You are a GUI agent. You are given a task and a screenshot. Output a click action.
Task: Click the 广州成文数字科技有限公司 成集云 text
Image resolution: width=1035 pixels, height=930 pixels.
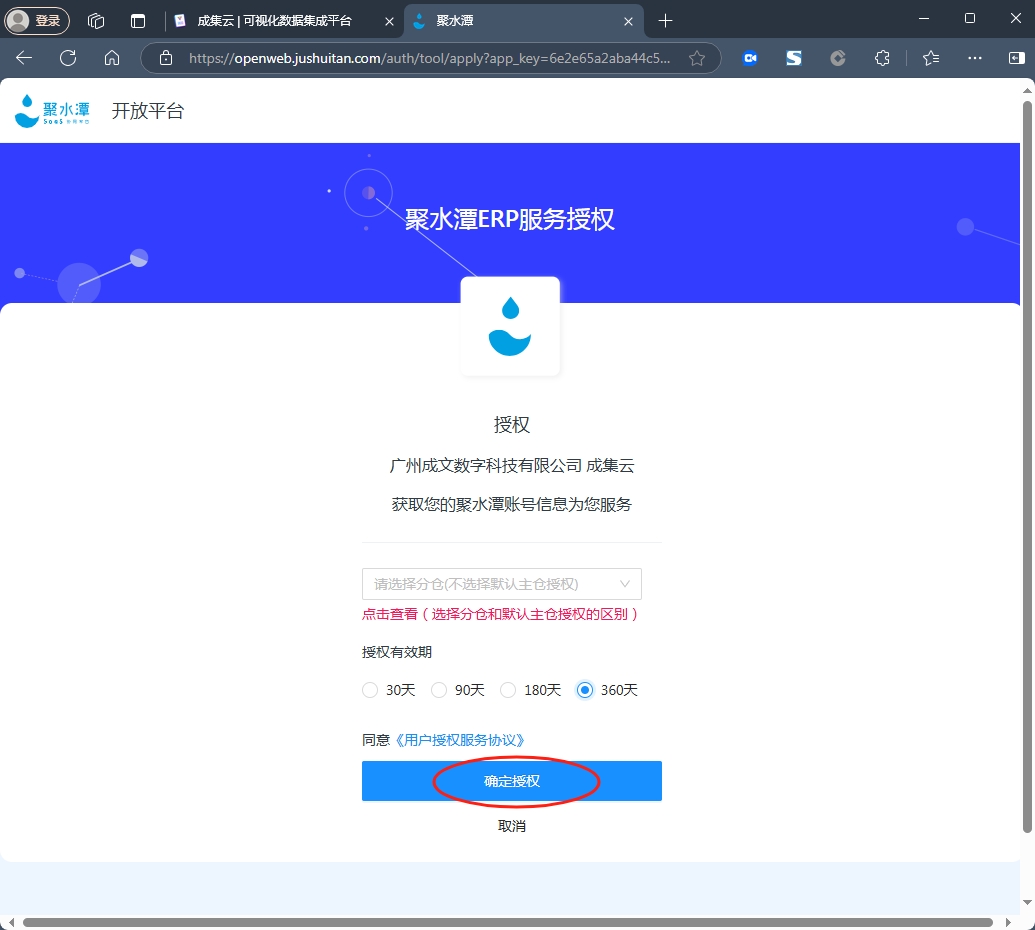tap(512, 466)
